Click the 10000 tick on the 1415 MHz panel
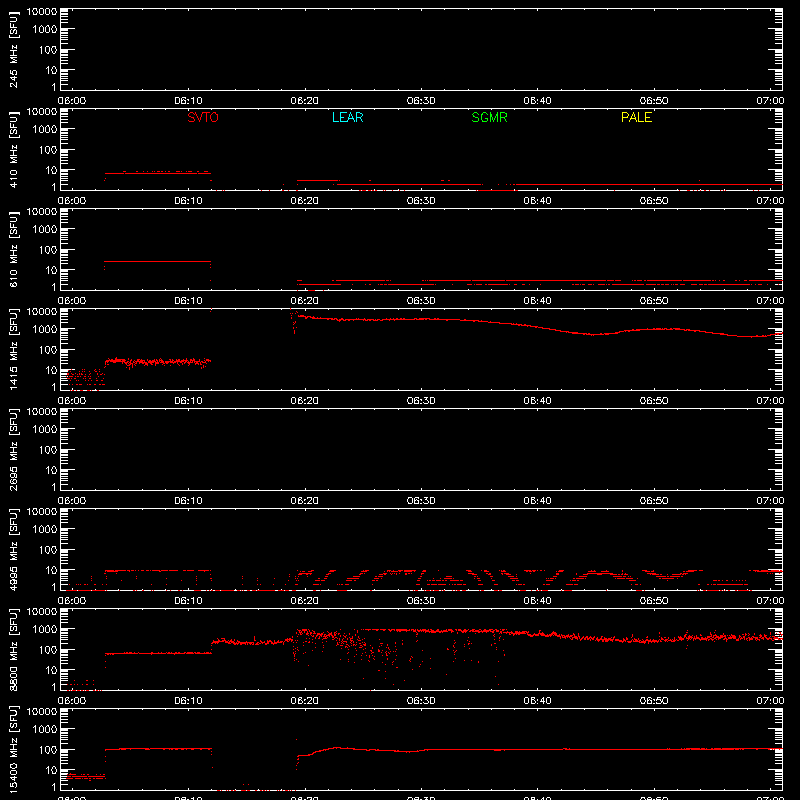The image size is (800, 800). pyautogui.click(x=42, y=312)
